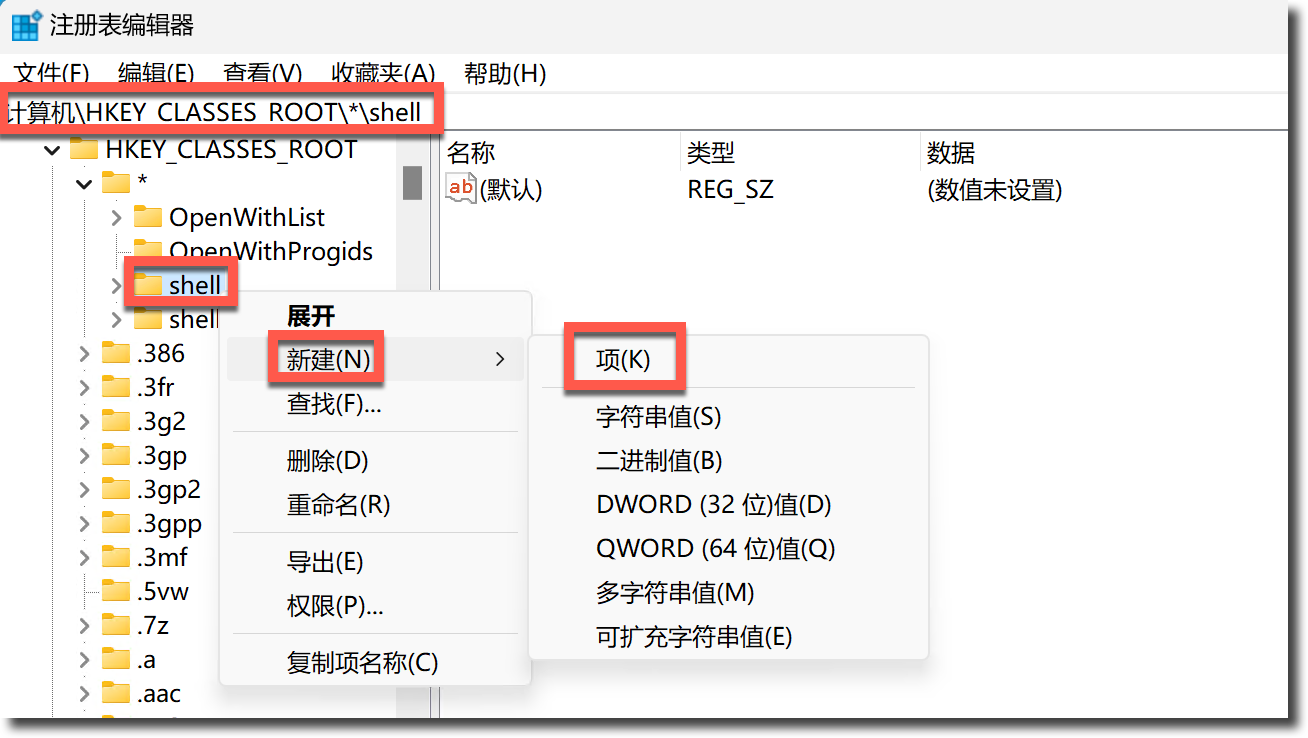Viewport: 1308px width, 738px height.
Task: Click the .aac folder icon
Action: tap(116, 693)
